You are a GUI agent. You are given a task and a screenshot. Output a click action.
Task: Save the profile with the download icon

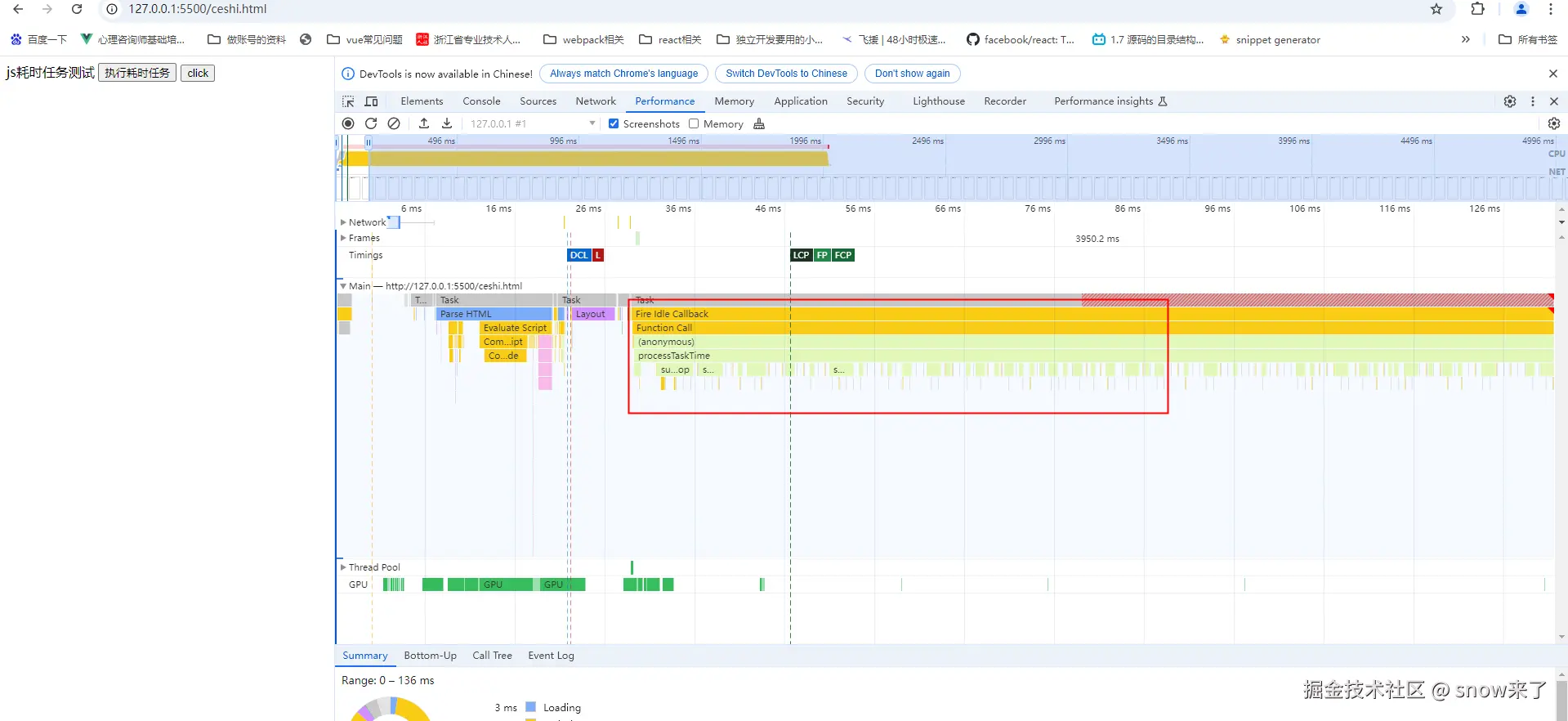(447, 123)
